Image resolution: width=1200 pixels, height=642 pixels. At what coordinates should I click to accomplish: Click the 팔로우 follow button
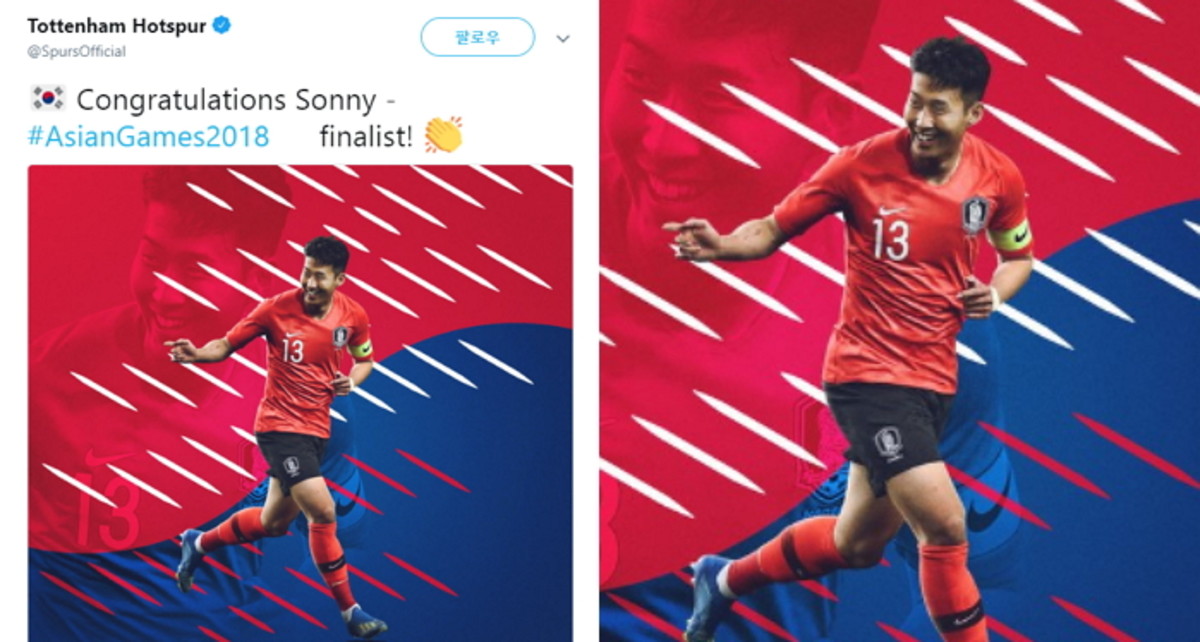coord(477,37)
